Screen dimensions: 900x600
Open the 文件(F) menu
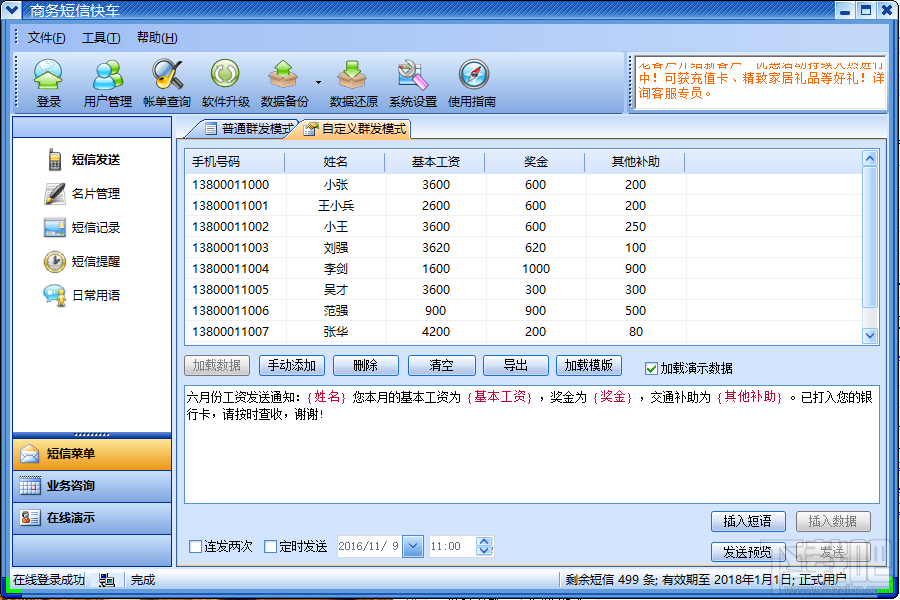tap(46, 38)
